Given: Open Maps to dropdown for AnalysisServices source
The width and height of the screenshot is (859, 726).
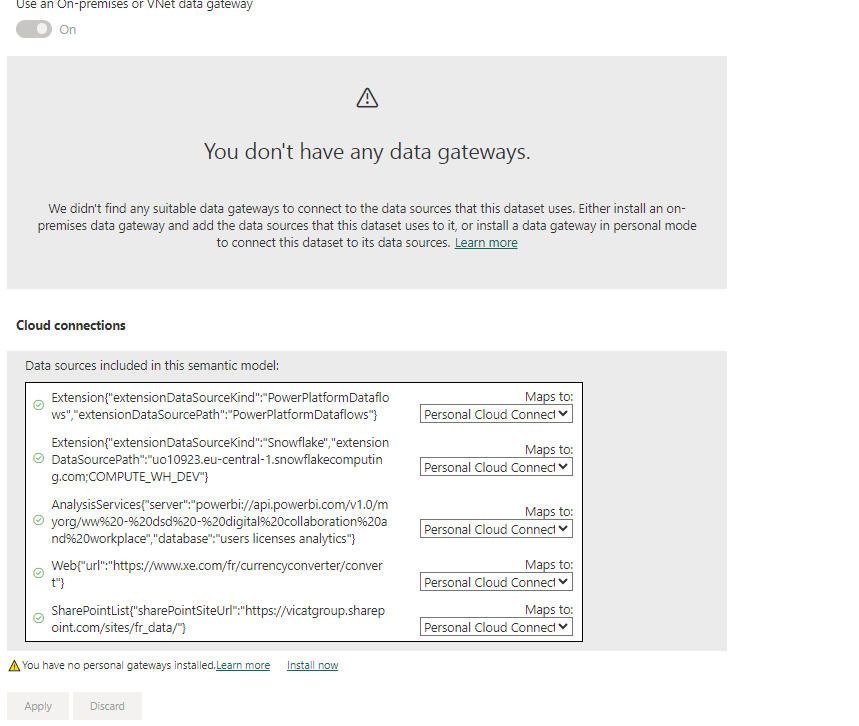Looking at the screenshot, I should (x=496, y=529).
